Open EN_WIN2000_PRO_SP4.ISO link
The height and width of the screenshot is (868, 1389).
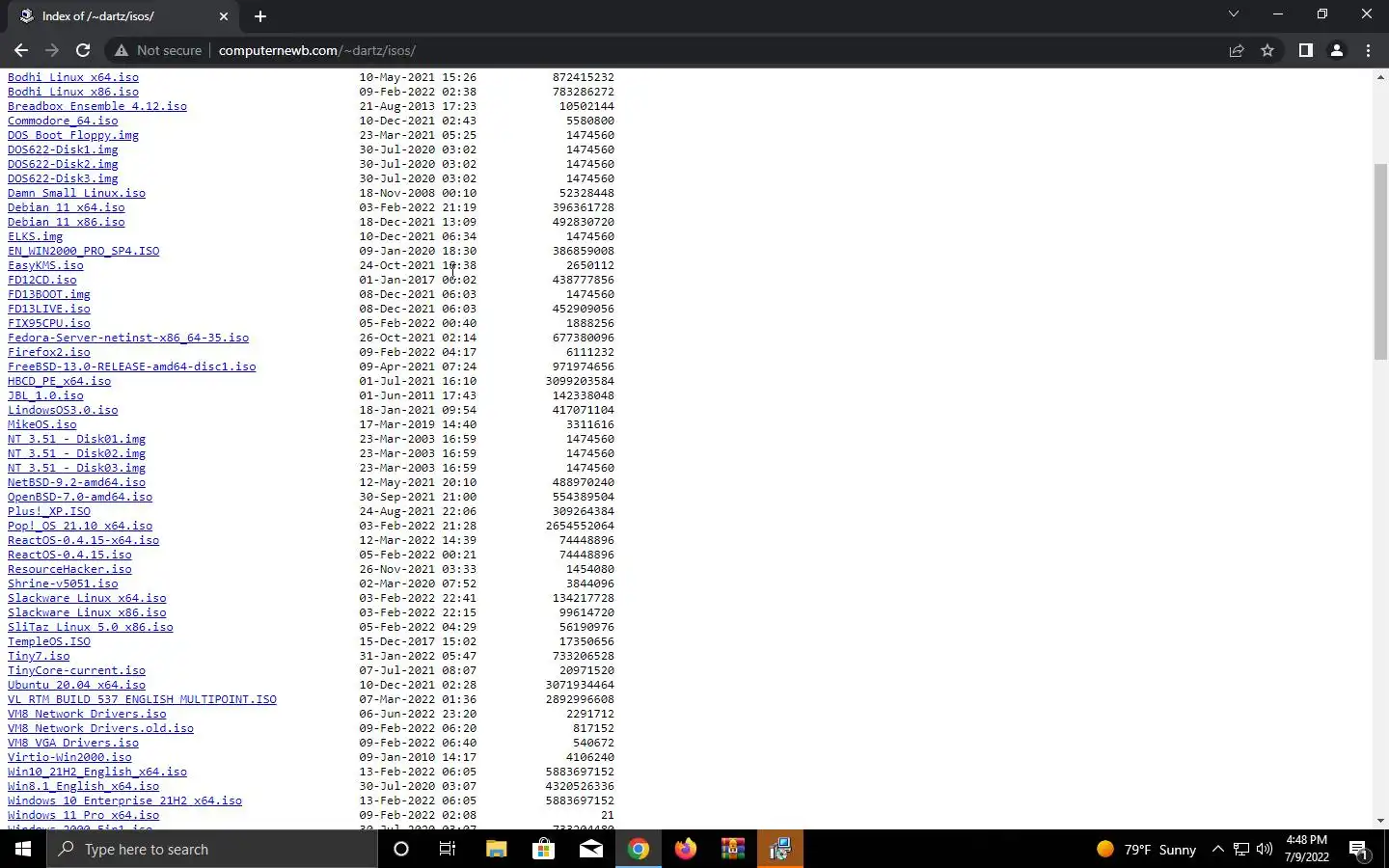pyautogui.click(x=84, y=251)
